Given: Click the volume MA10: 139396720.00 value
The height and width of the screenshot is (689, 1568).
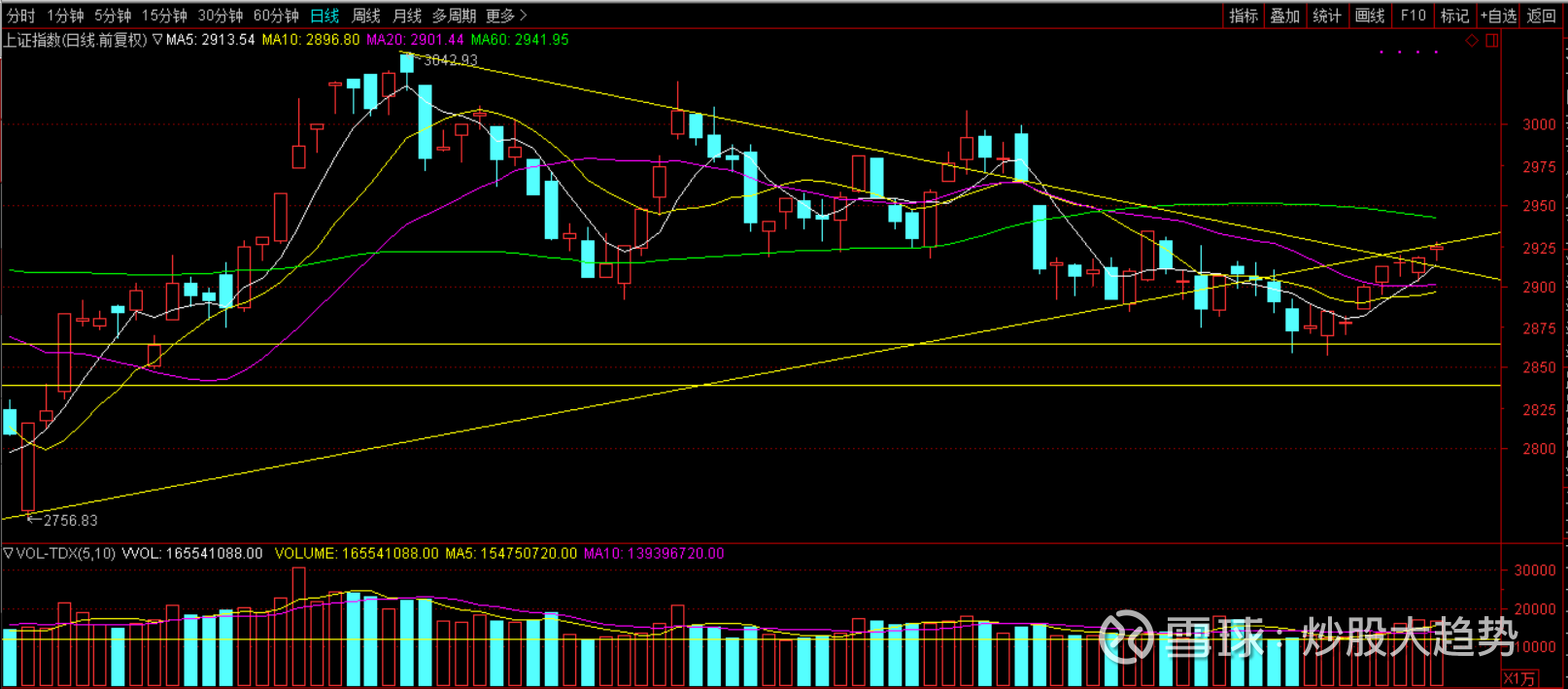Looking at the screenshot, I should pyautogui.click(x=654, y=553).
